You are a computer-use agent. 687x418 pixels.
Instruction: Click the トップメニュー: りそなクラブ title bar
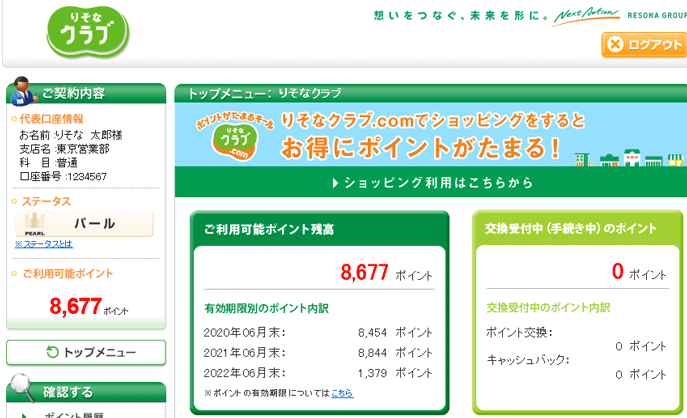click(x=431, y=93)
